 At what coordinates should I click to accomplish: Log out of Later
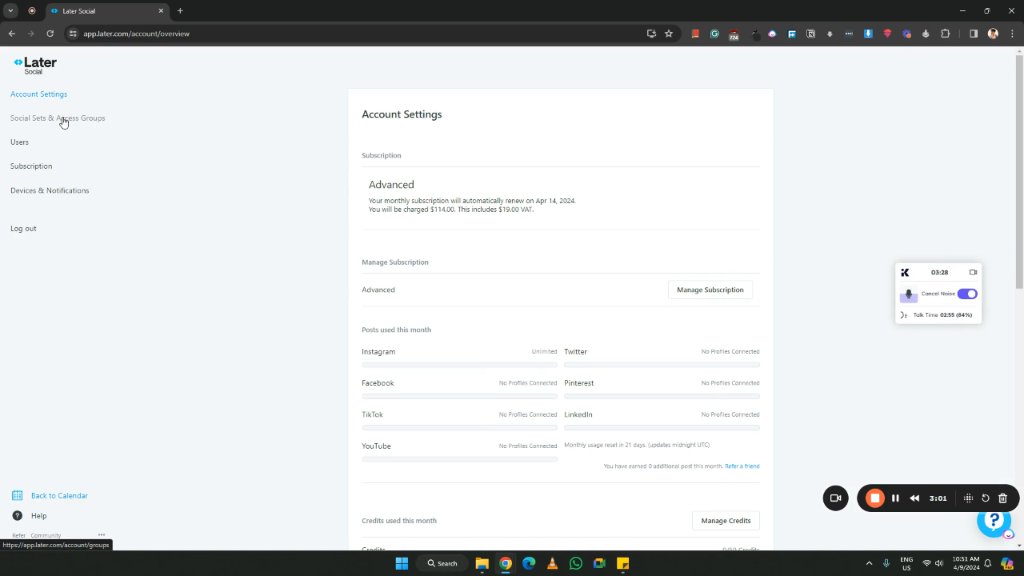pos(23,229)
